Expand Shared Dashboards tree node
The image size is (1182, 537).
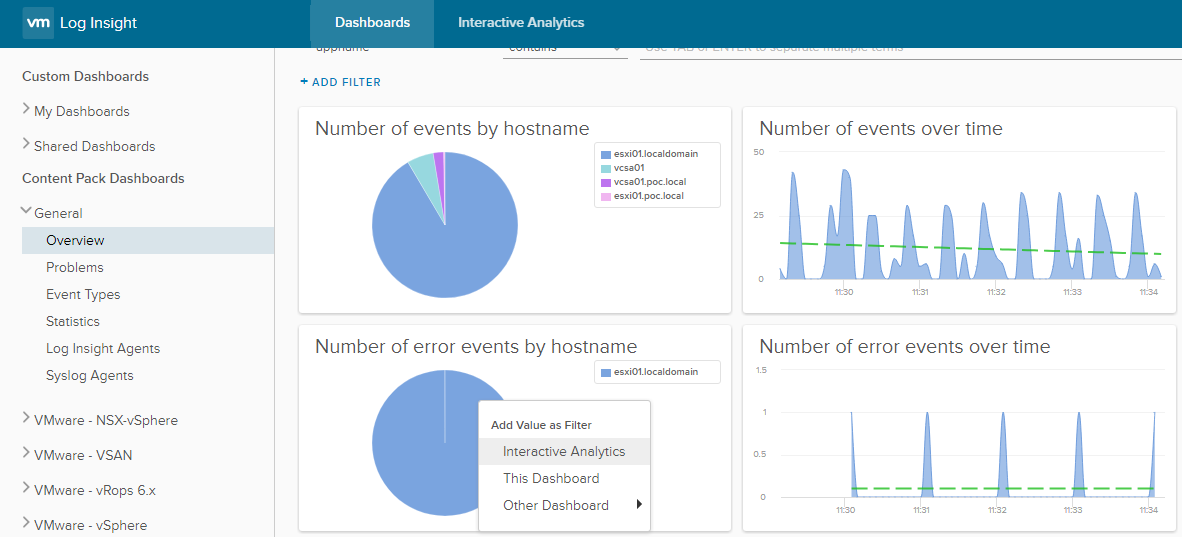pos(27,145)
